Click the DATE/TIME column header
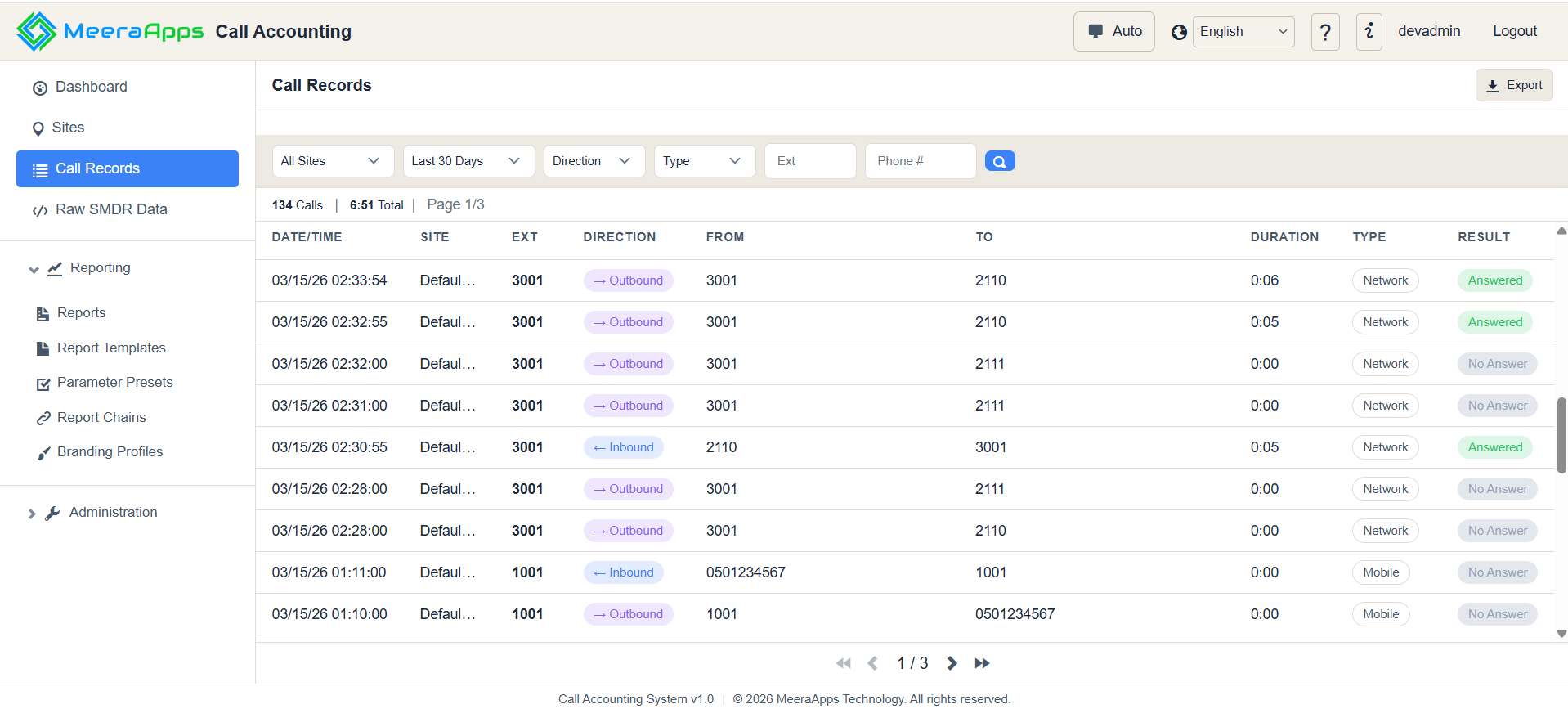The image size is (1568, 709). (307, 237)
